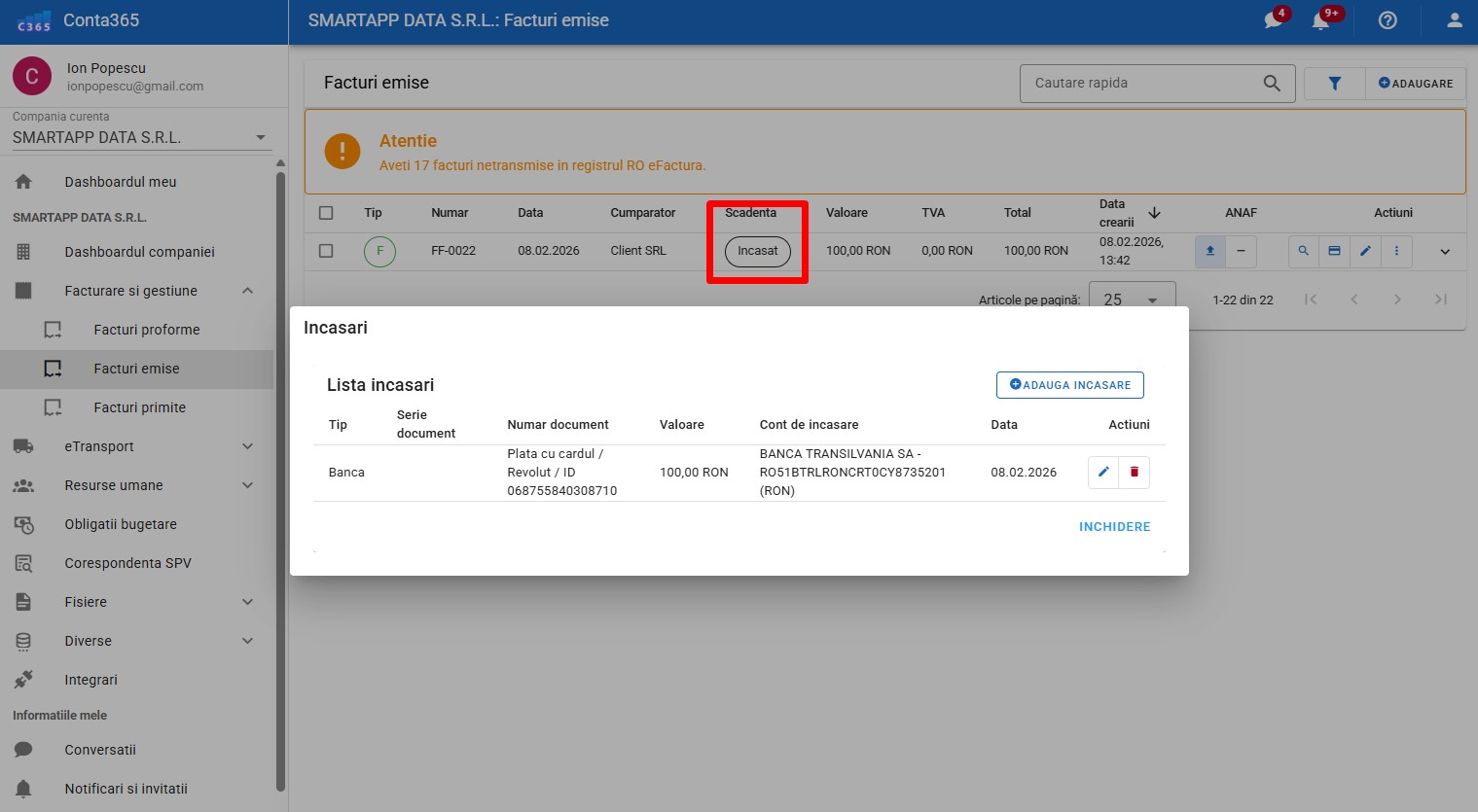View invoice FF-0022 with the magnifier icon

(x=1303, y=251)
